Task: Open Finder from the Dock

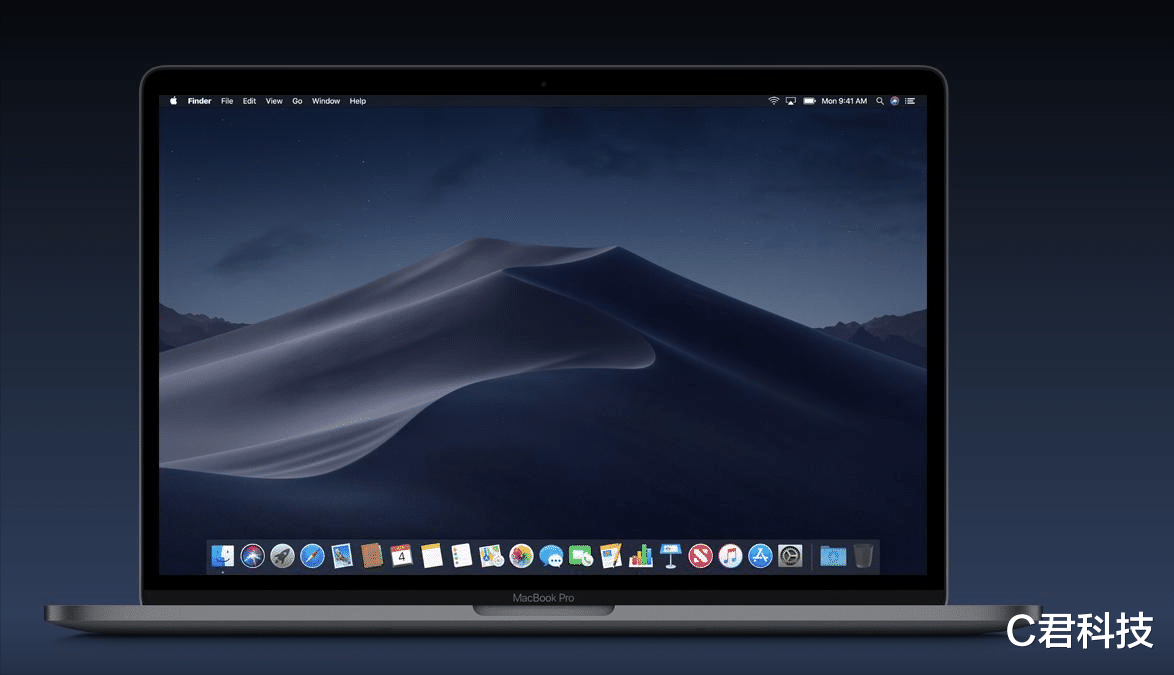Action: click(x=222, y=556)
